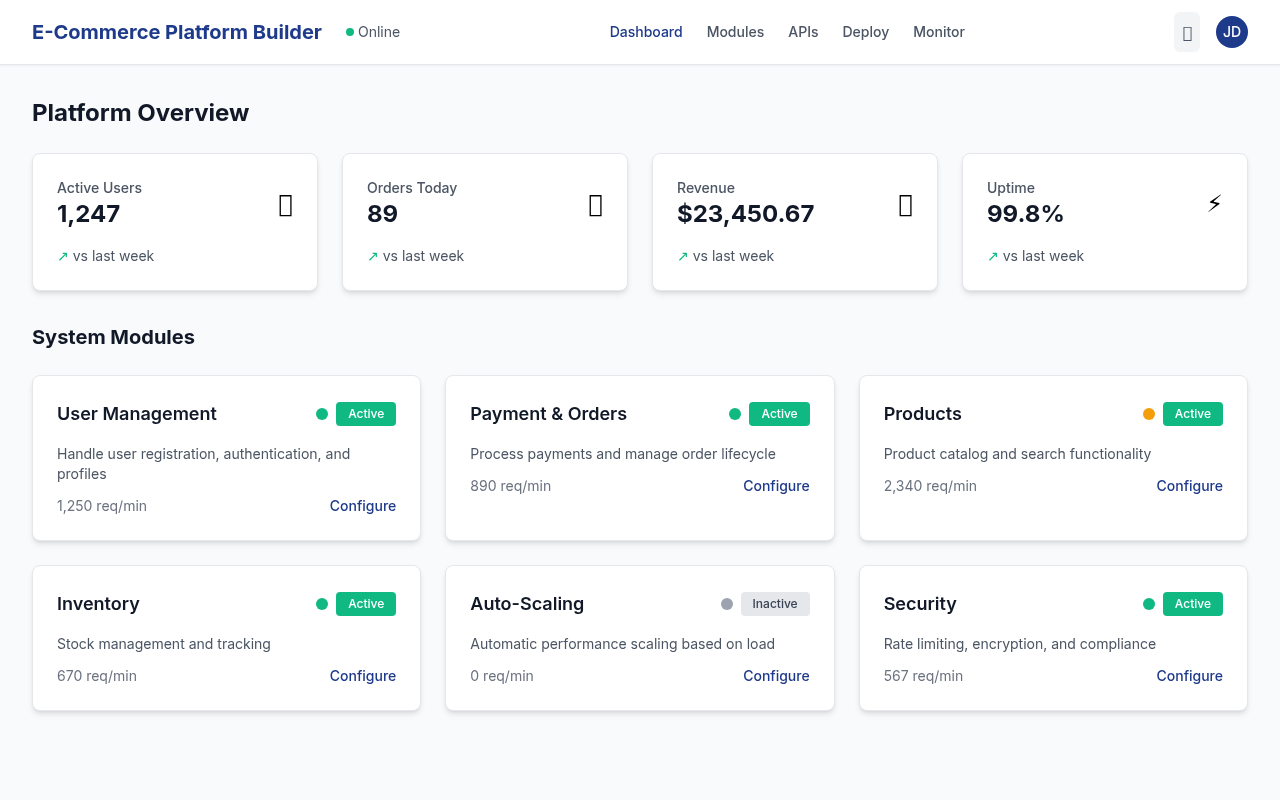The height and width of the screenshot is (800, 1280).
Task: Toggle the green status dot on User Management
Action: (322, 413)
